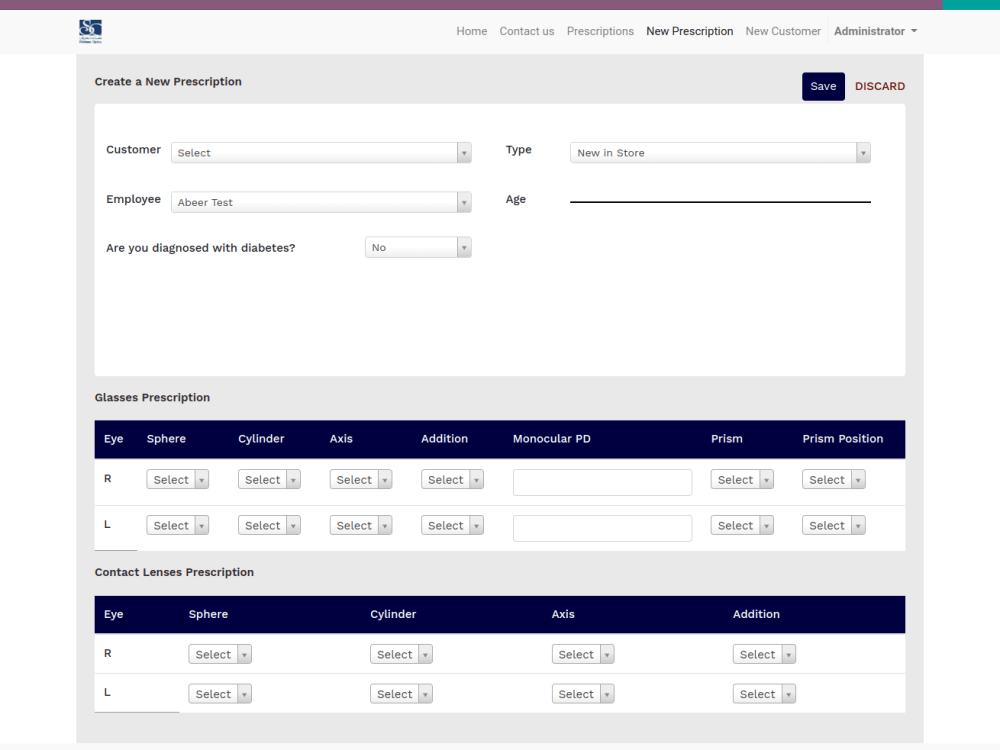This screenshot has height=750, width=1000.
Task: Open contact lenses Sphere dropdown for right eye
Action: click(219, 654)
